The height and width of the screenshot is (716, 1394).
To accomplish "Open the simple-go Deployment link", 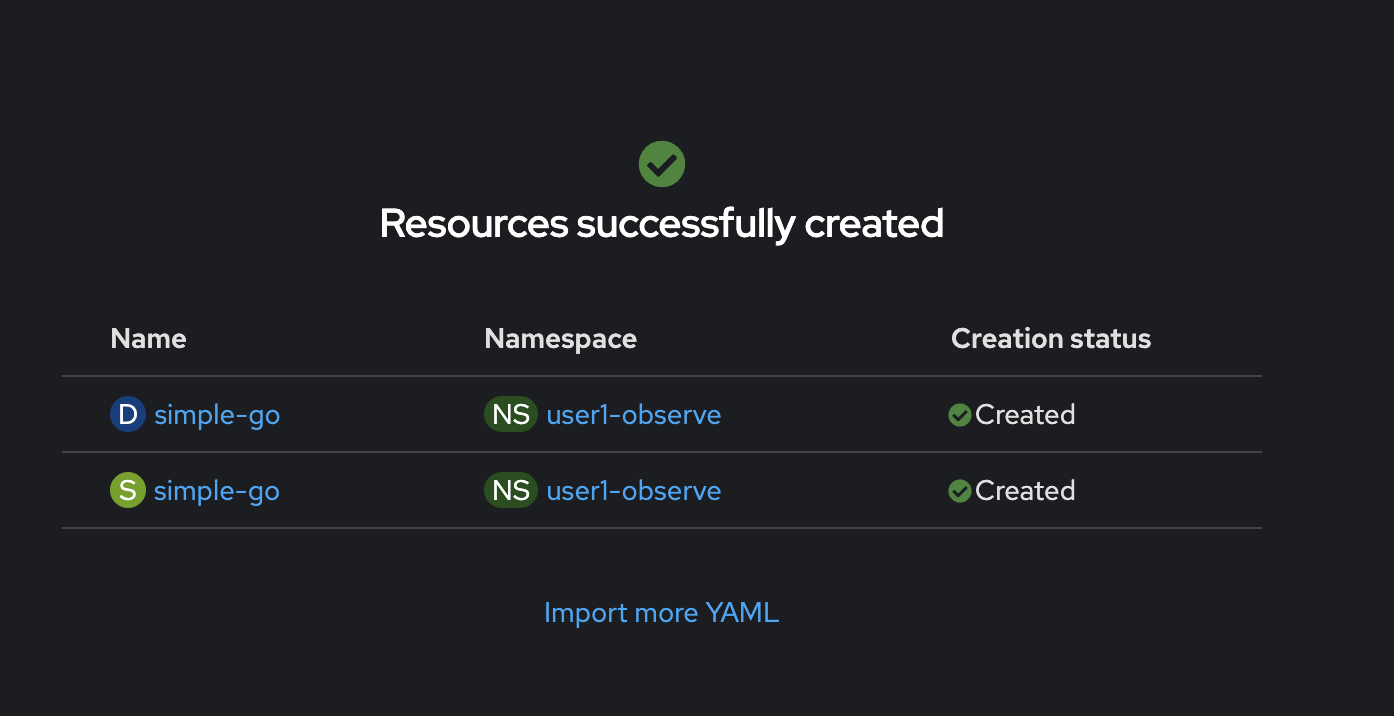I will (x=217, y=415).
